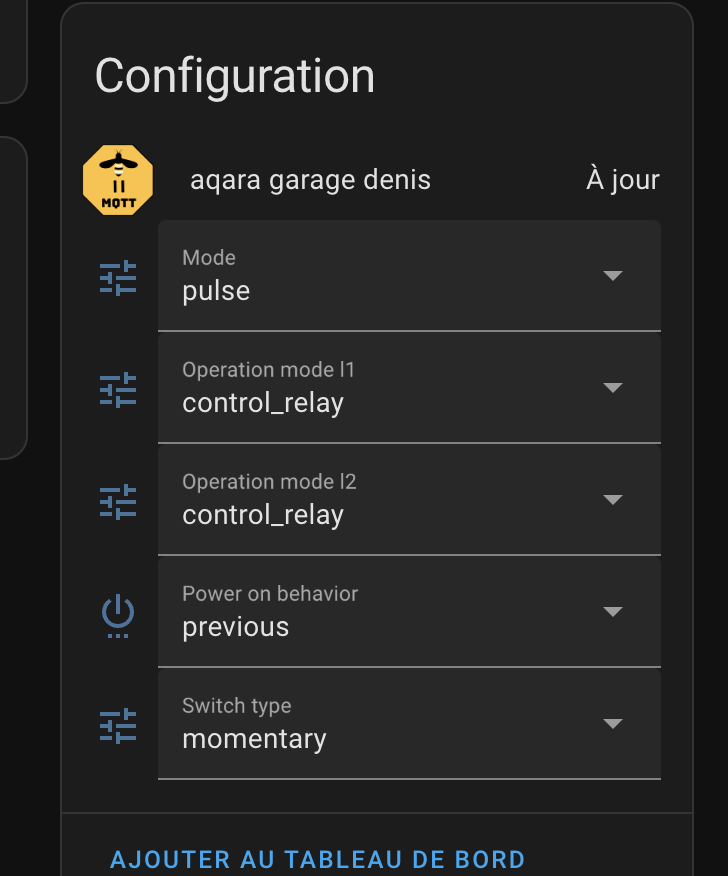Click the Configuration card heading
The image size is (728, 876).
click(235, 77)
